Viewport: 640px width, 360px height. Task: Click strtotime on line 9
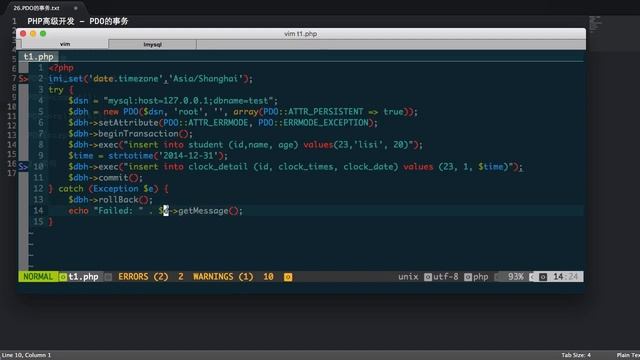pos(131,156)
